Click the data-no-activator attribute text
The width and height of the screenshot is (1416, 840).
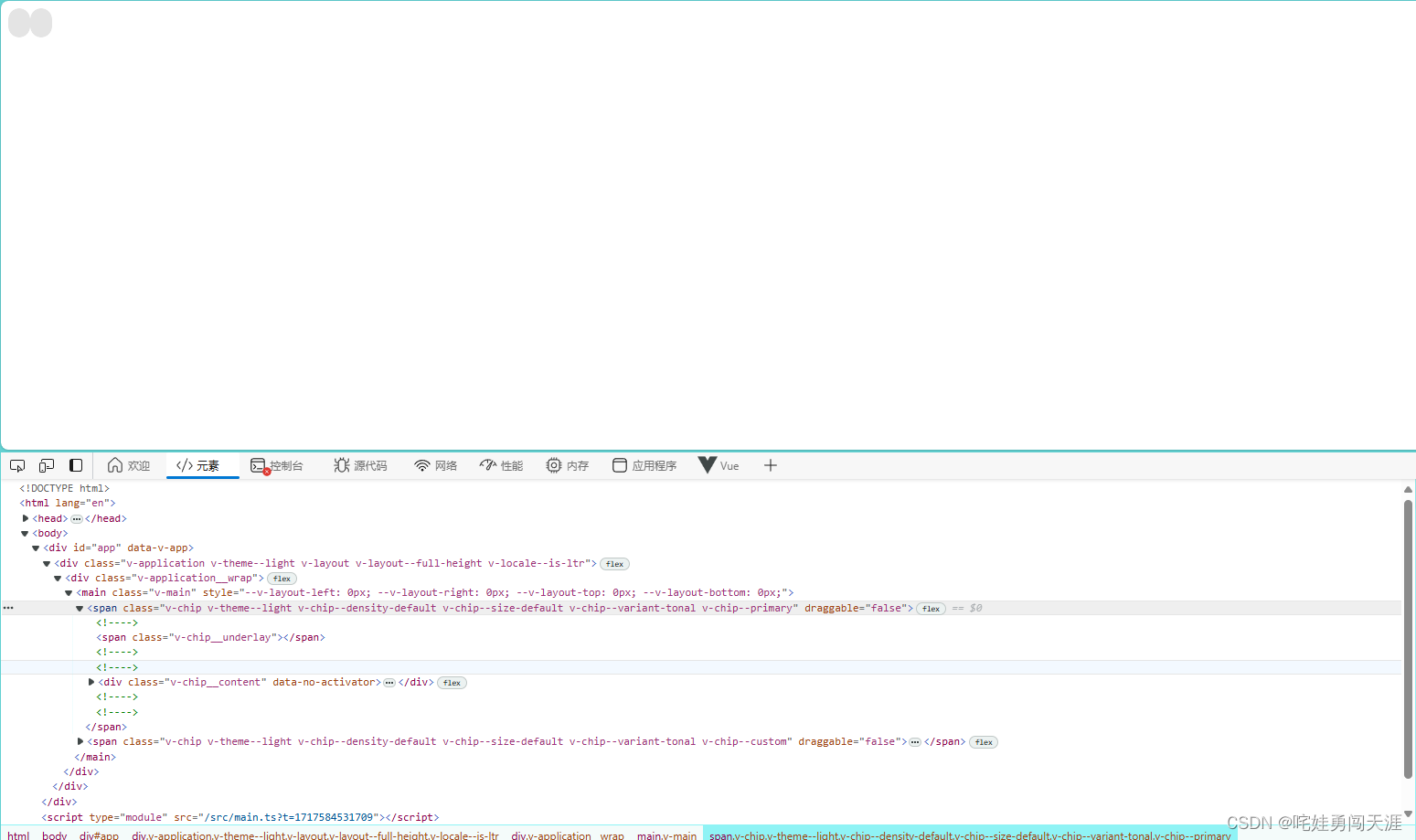324,682
